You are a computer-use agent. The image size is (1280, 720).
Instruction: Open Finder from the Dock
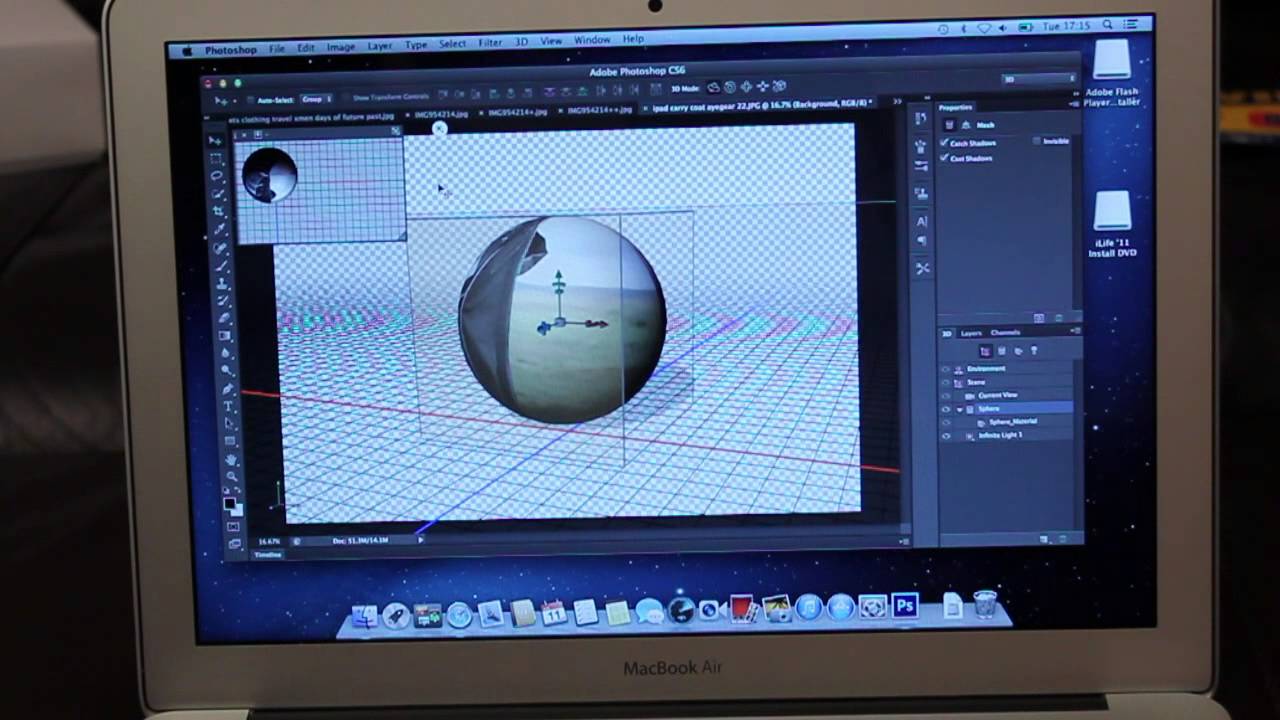coord(364,615)
